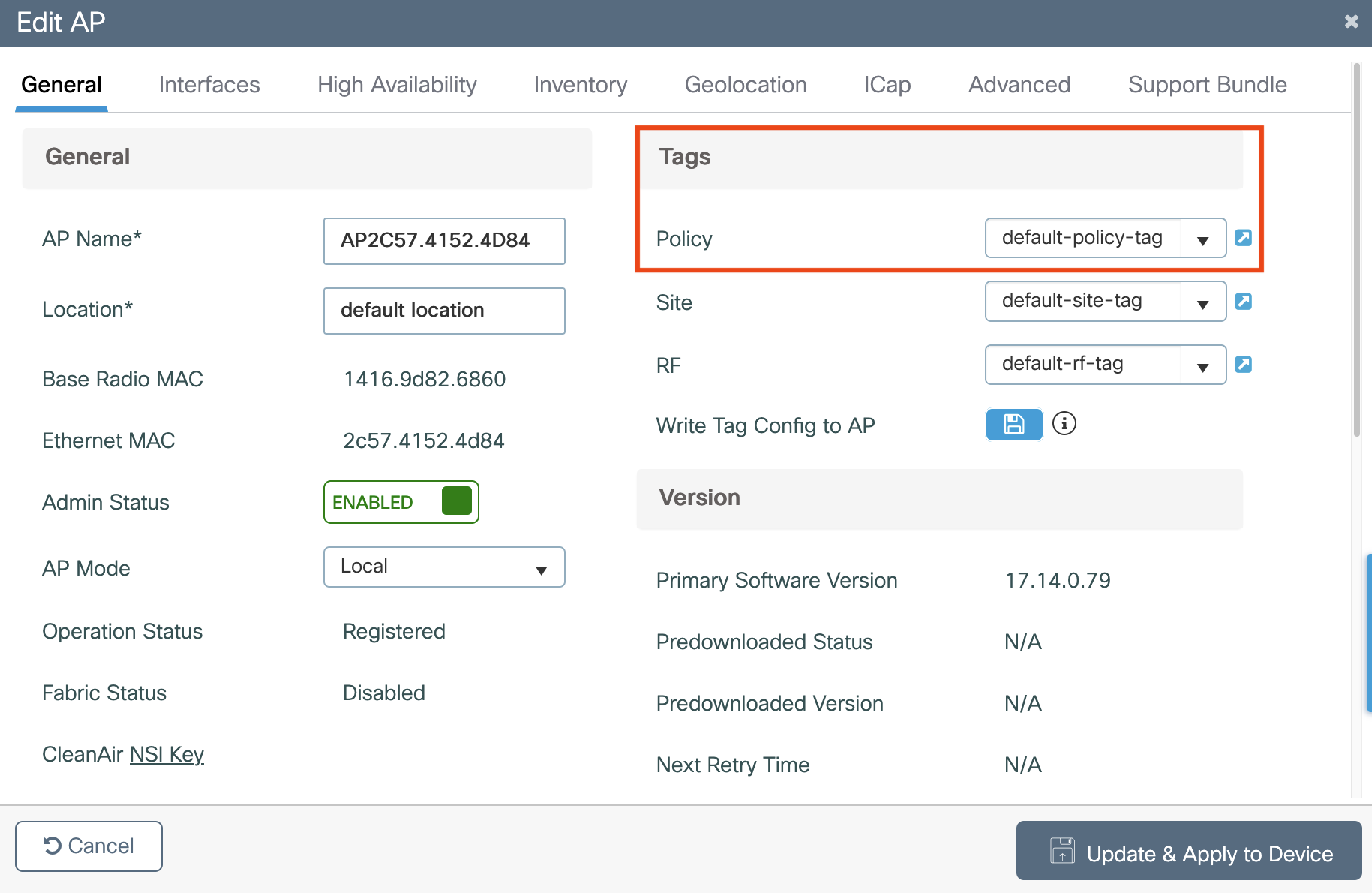Open the Support Bundle tab

point(1207,85)
